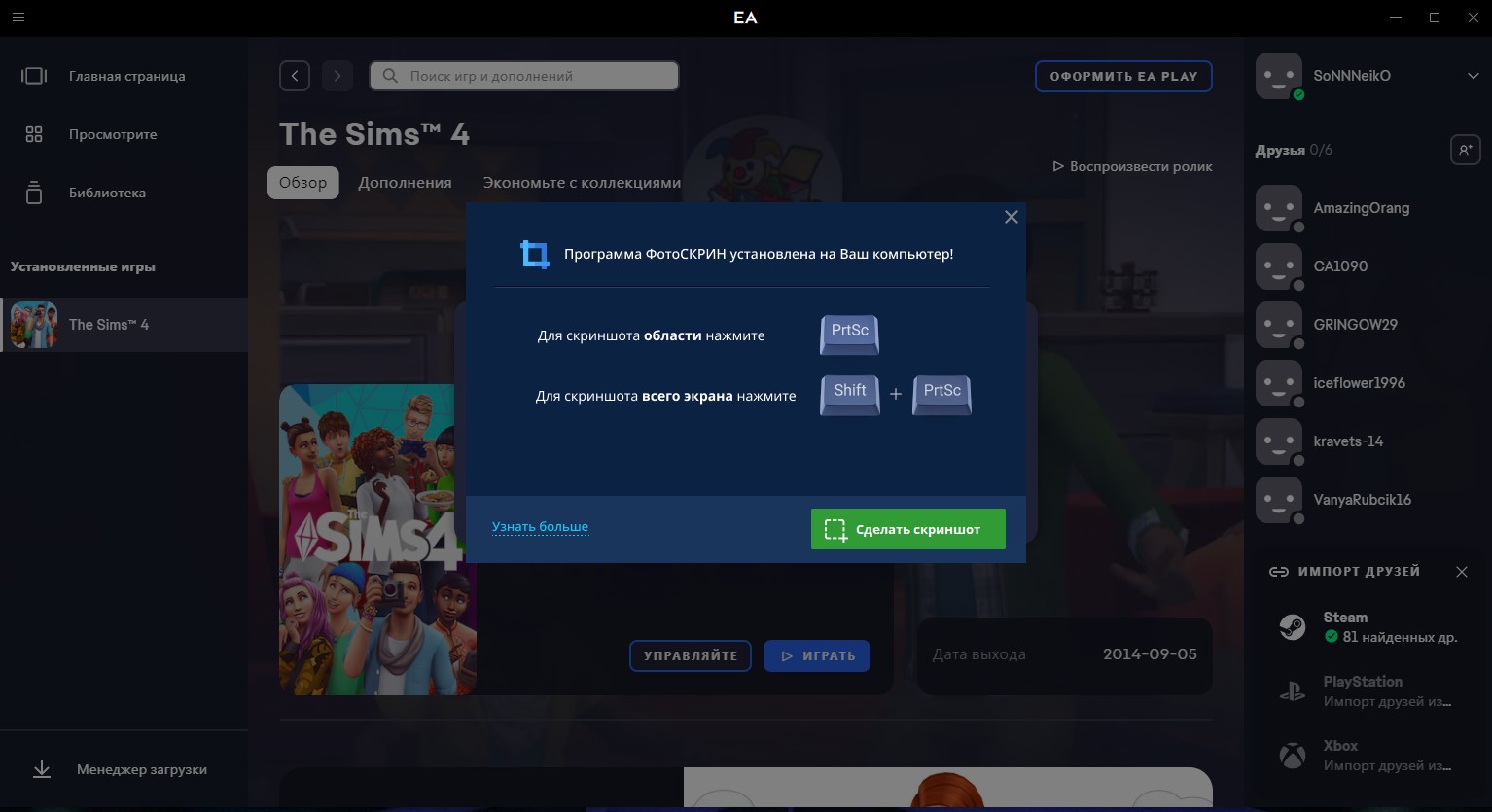Image resolution: width=1492 pixels, height=812 pixels.
Task: Click the Просмотрите grid icon
Action: tap(34, 134)
